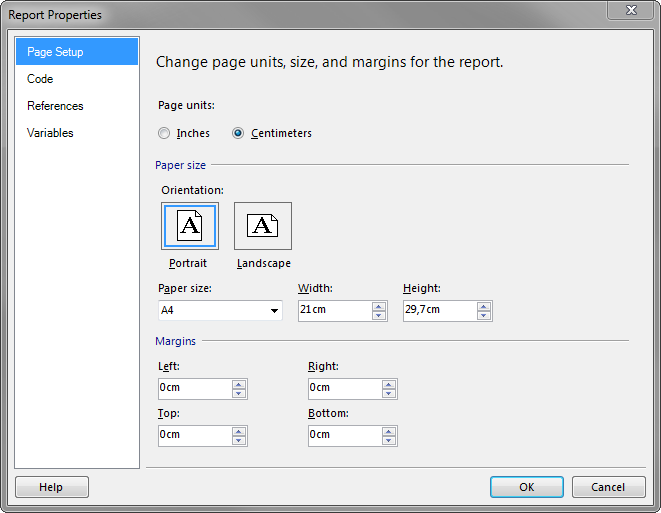Decrease Width with down spinner arrow

(x=379, y=315)
